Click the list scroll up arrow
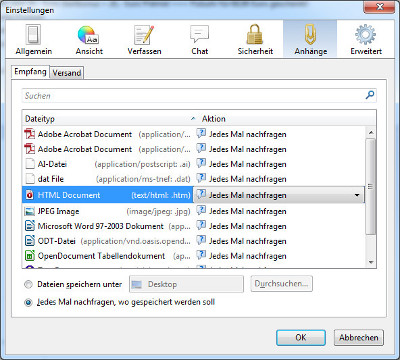The image size is (400, 360). pos(371,133)
